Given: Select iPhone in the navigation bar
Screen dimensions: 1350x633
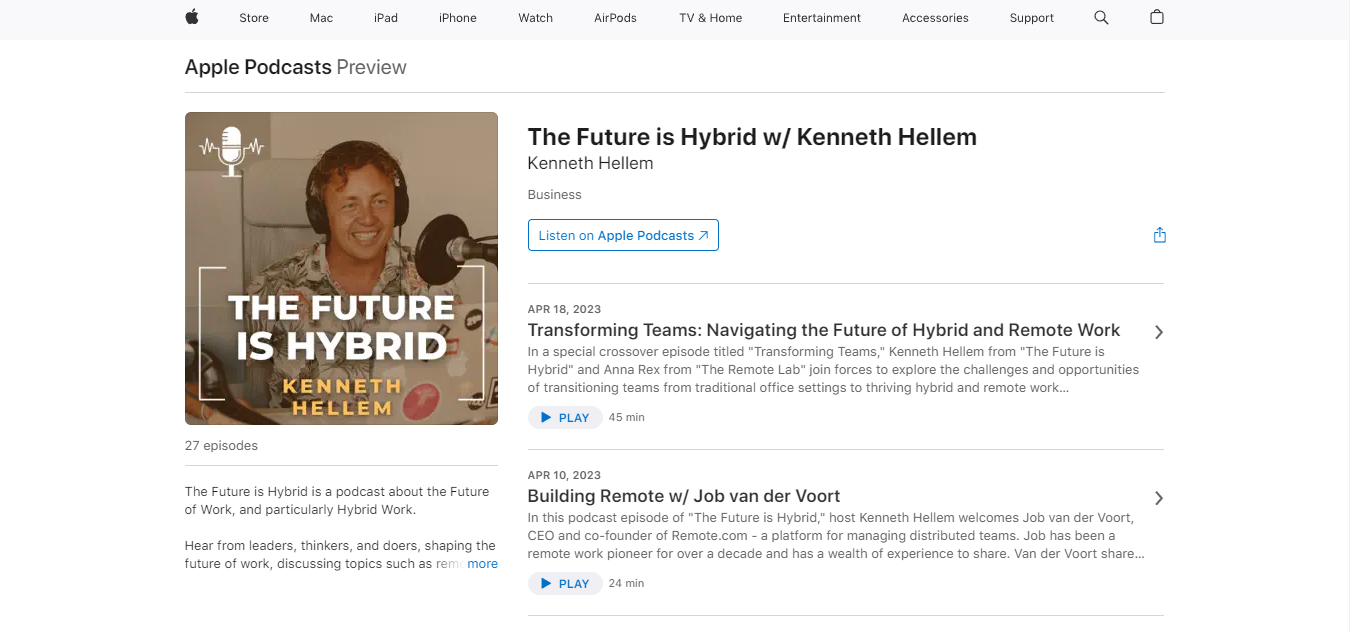Looking at the screenshot, I should (x=458, y=18).
